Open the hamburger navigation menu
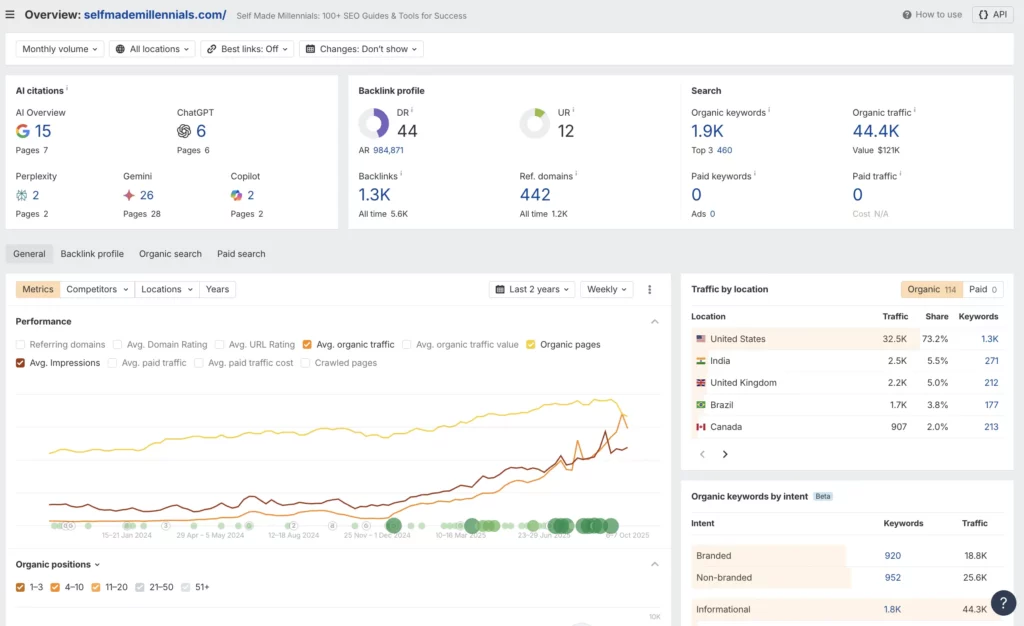 (x=12, y=15)
